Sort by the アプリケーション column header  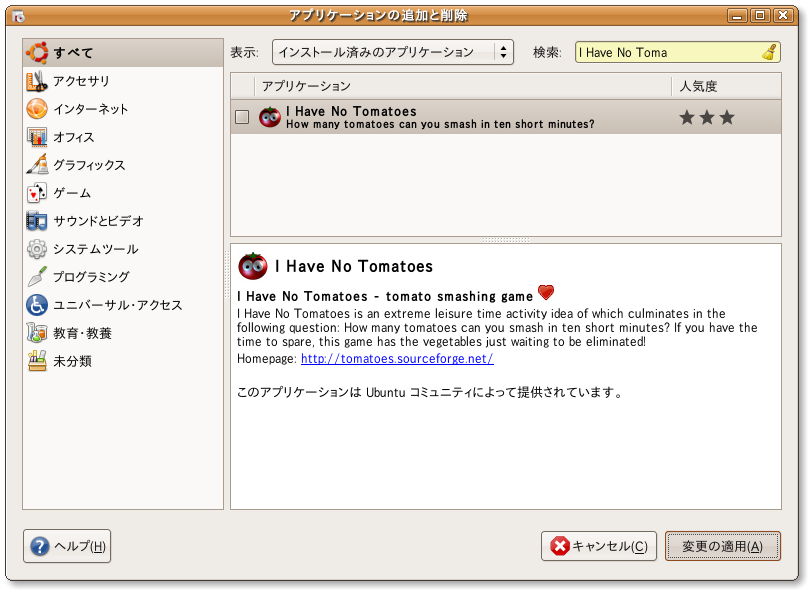tap(463, 86)
